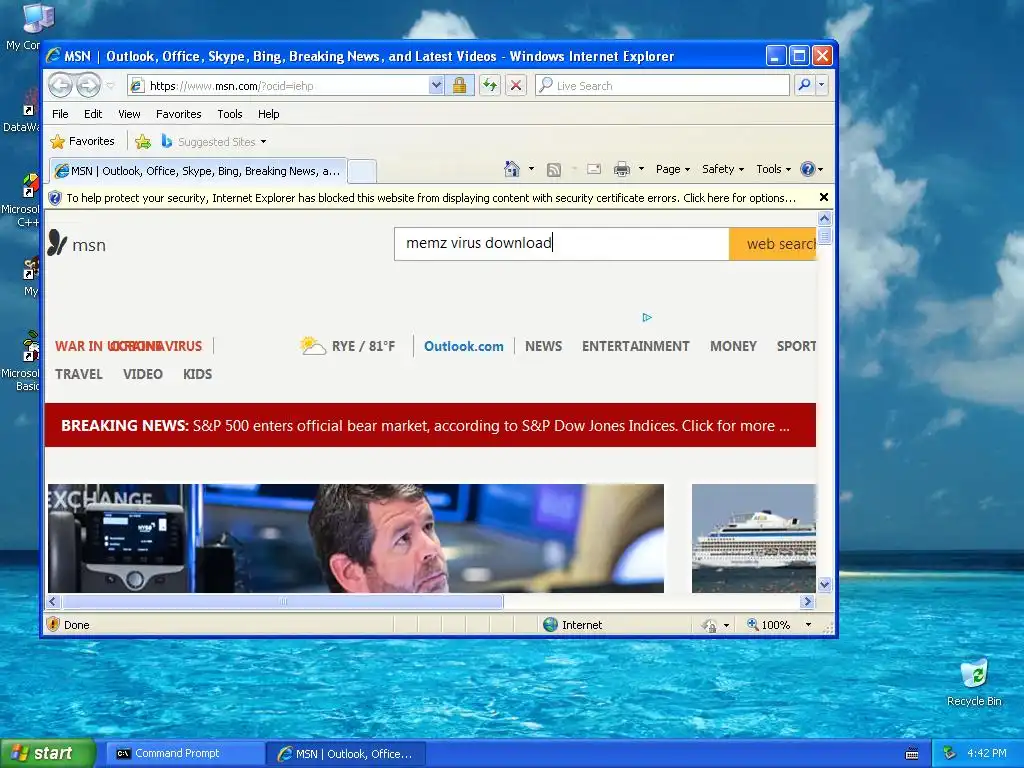Click the horizontal scrollbar thumb
The height and width of the screenshot is (768, 1024).
click(x=283, y=601)
